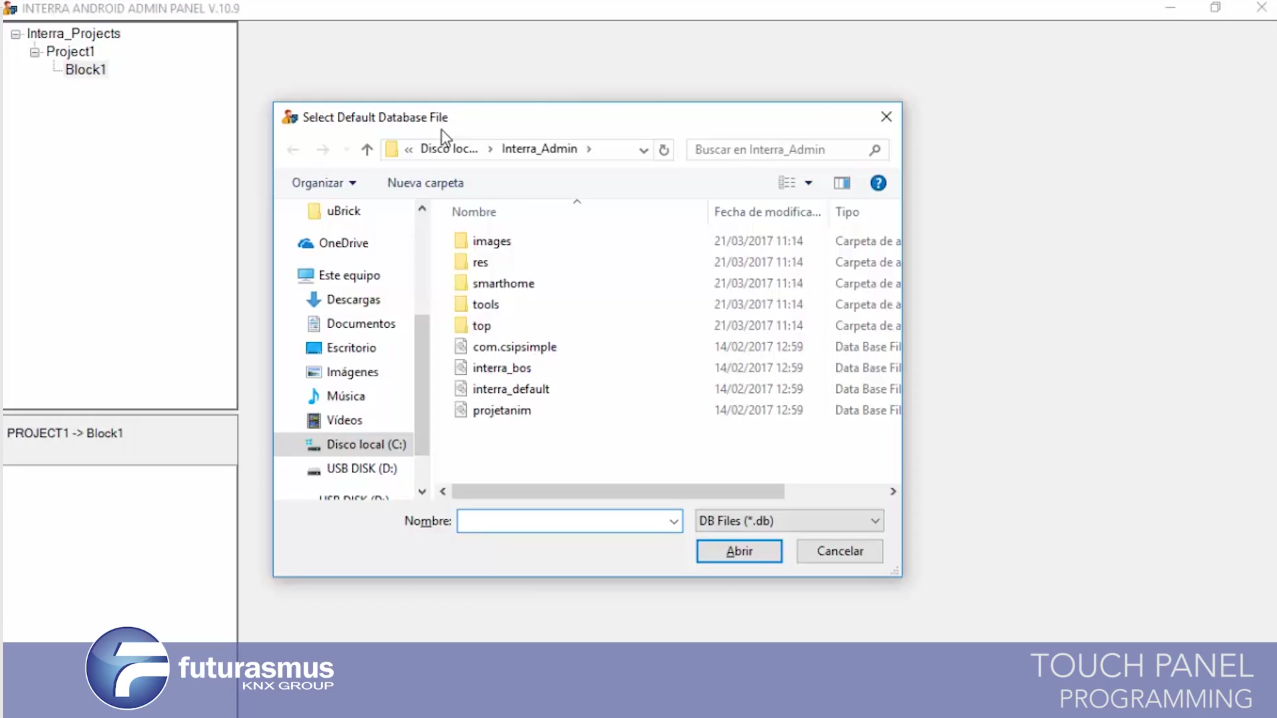This screenshot has width=1277, height=718.
Task: Open the DB Files type dropdown
Action: tap(789, 521)
